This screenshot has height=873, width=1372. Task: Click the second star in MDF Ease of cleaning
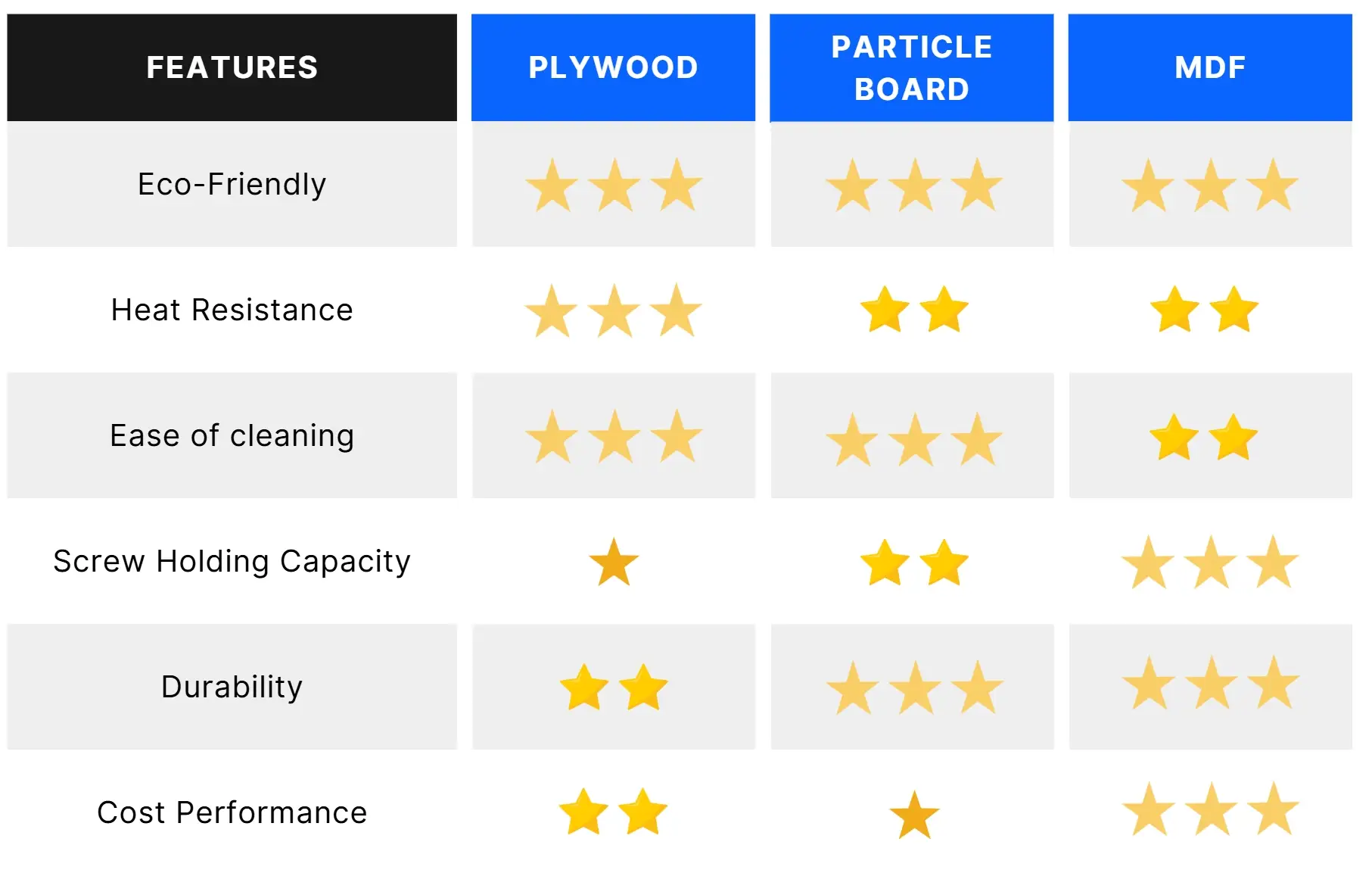[x=1233, y=437]
